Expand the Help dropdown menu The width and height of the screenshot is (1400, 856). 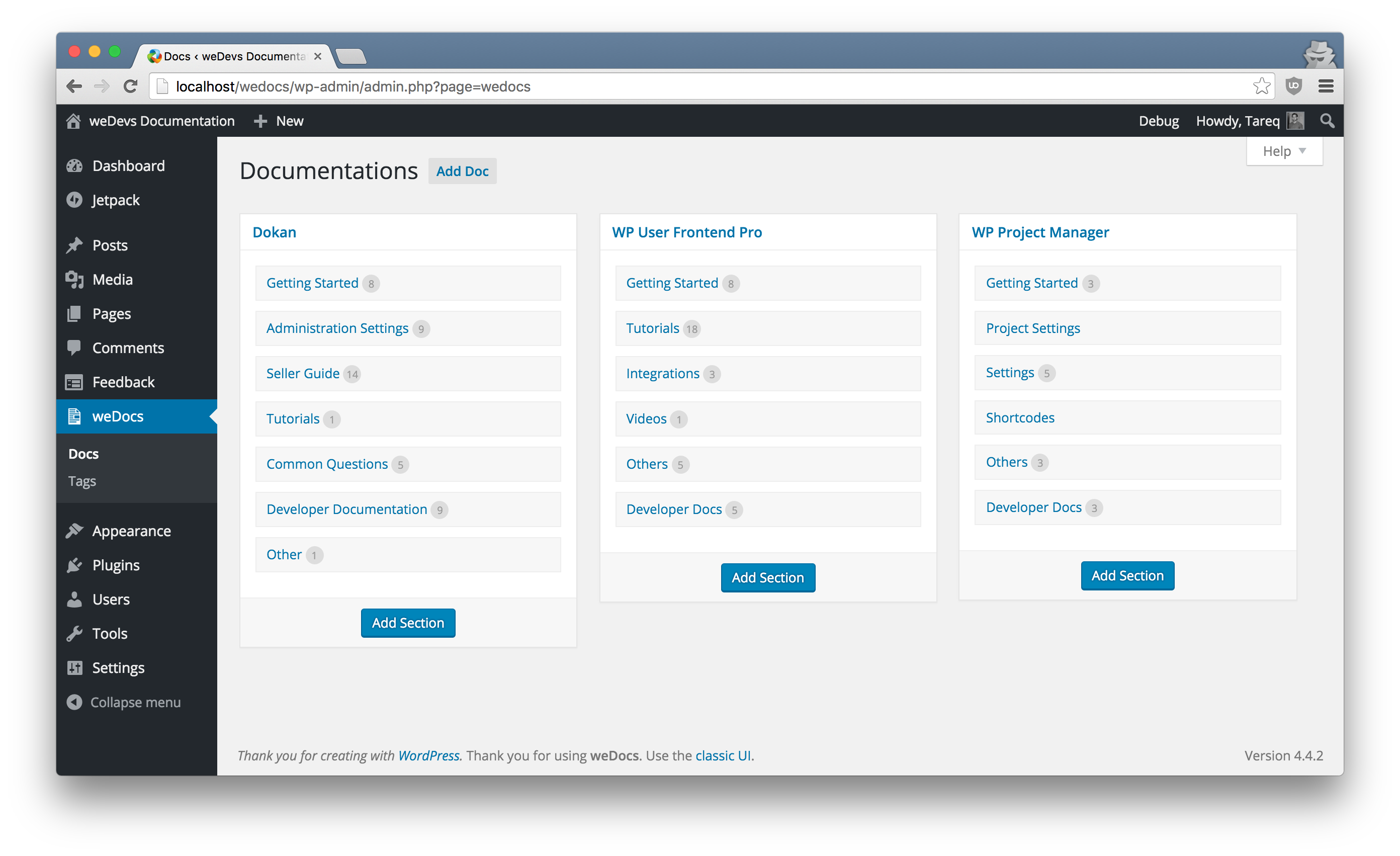point(1284,151)
